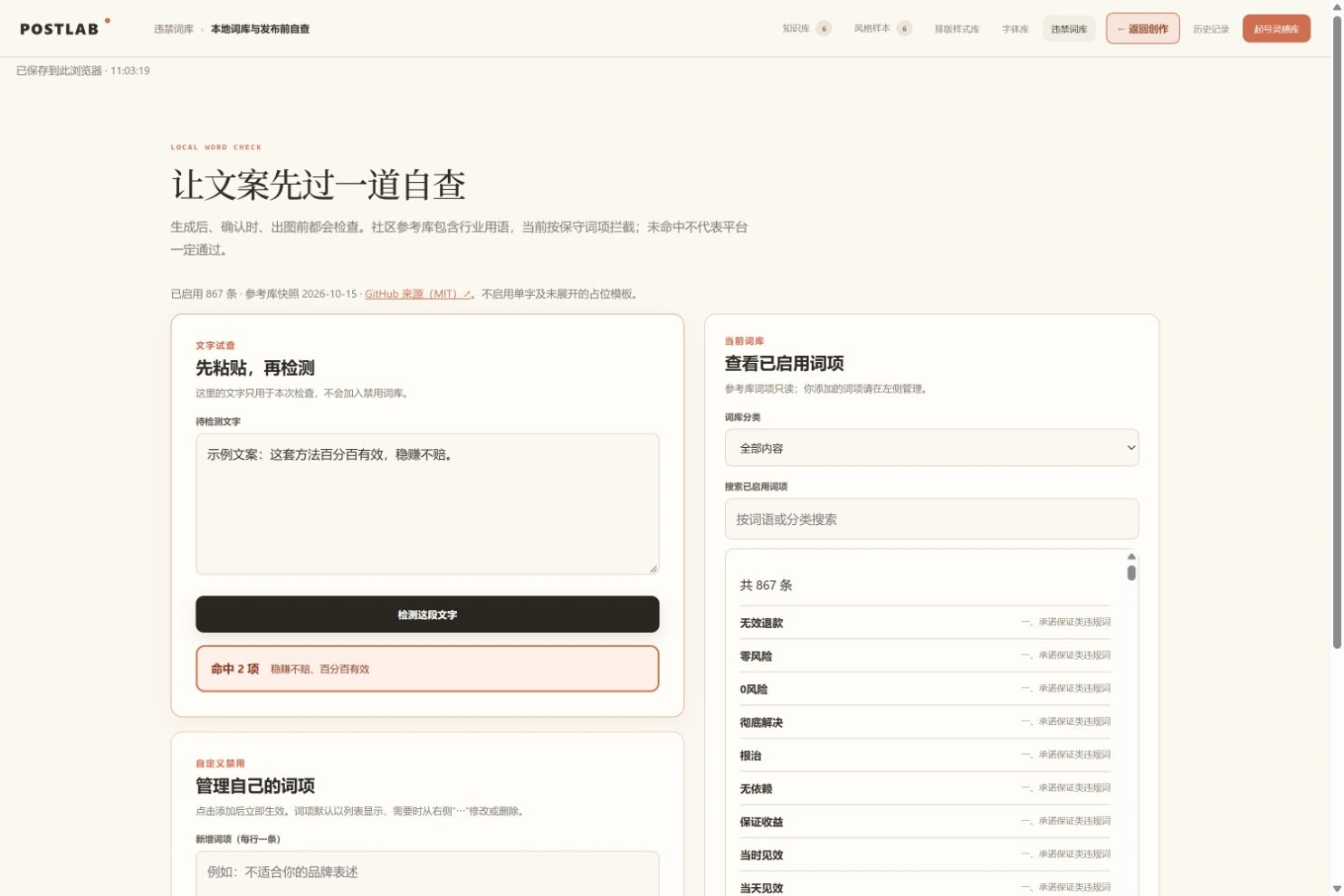
Task: Open the 知识库 tab
Action: point(806,29)
